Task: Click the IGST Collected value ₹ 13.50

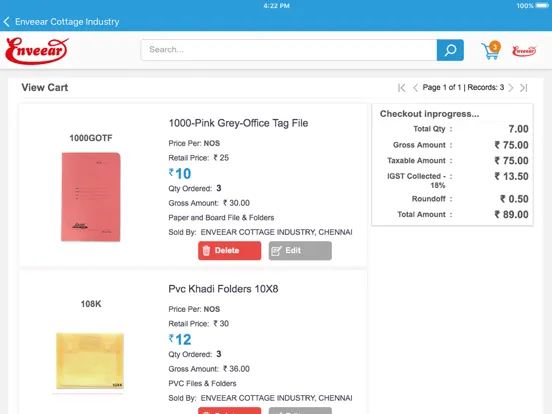Action: [512, 176]
